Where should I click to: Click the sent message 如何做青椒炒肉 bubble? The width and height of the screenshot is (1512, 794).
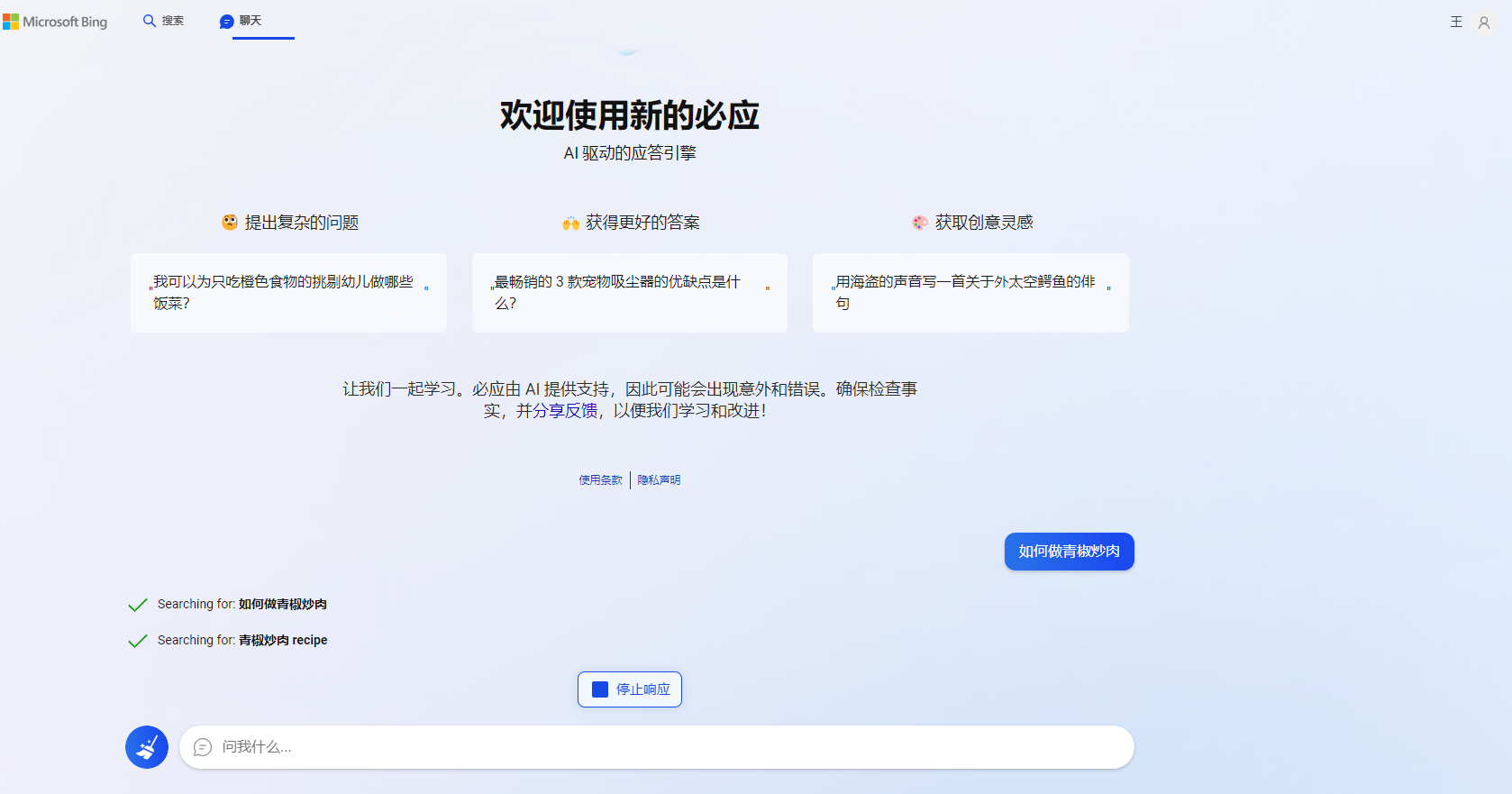click(1070, 552)
